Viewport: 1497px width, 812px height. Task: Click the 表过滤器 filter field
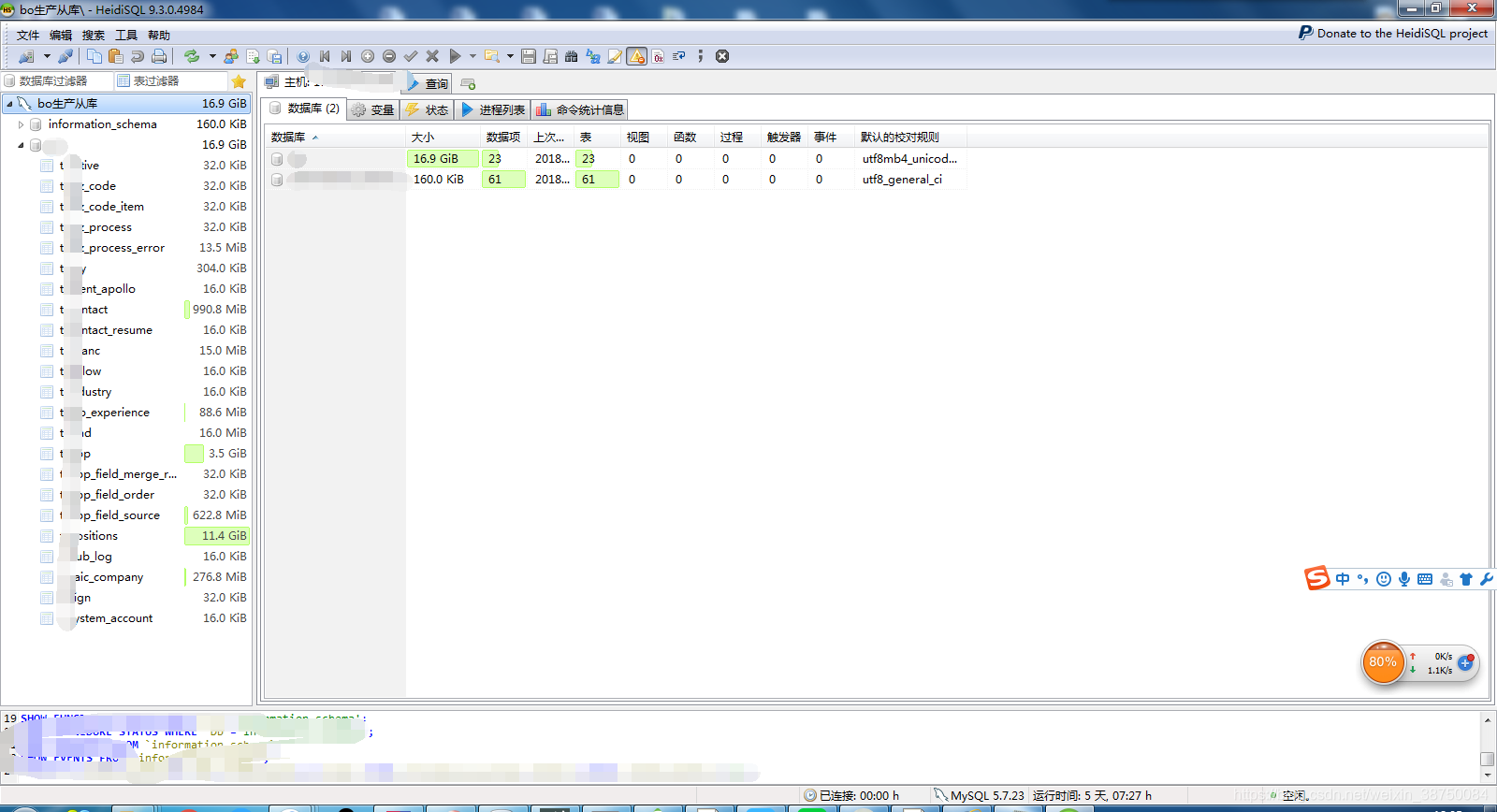tap(171, 81)
